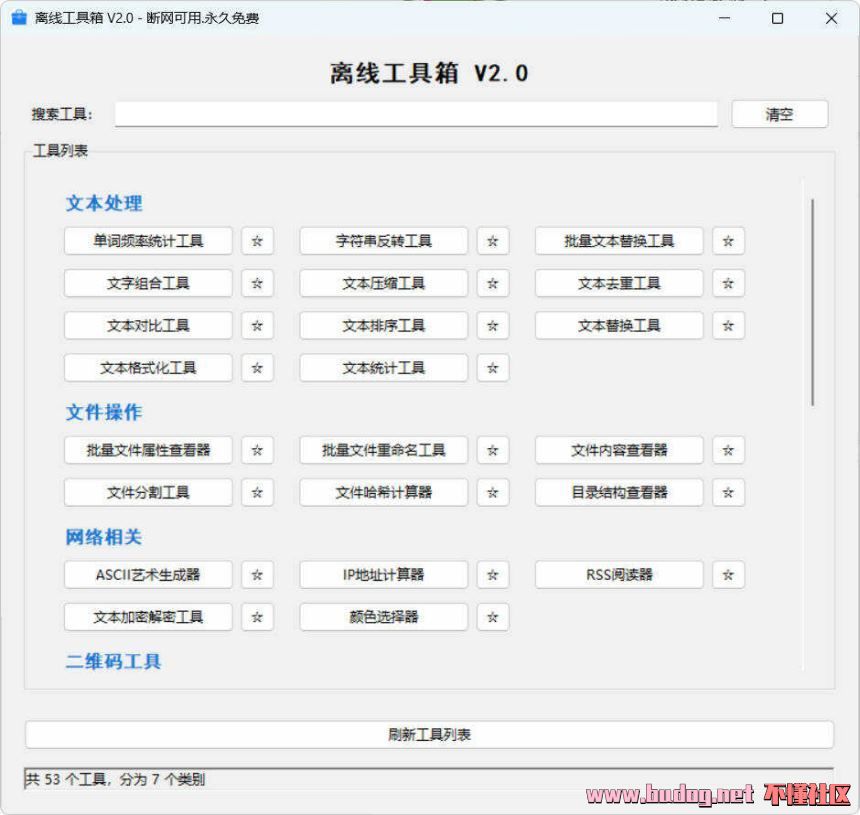Toggle the star beside 文件哈希计算器
This screenshot has width=860, height=815.
[x=492, y=492]
